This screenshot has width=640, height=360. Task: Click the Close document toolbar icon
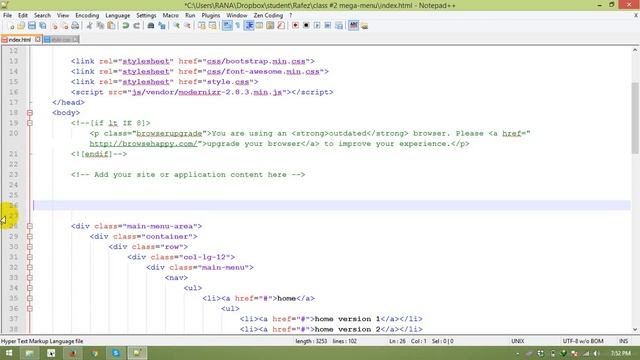click(53, 26)
